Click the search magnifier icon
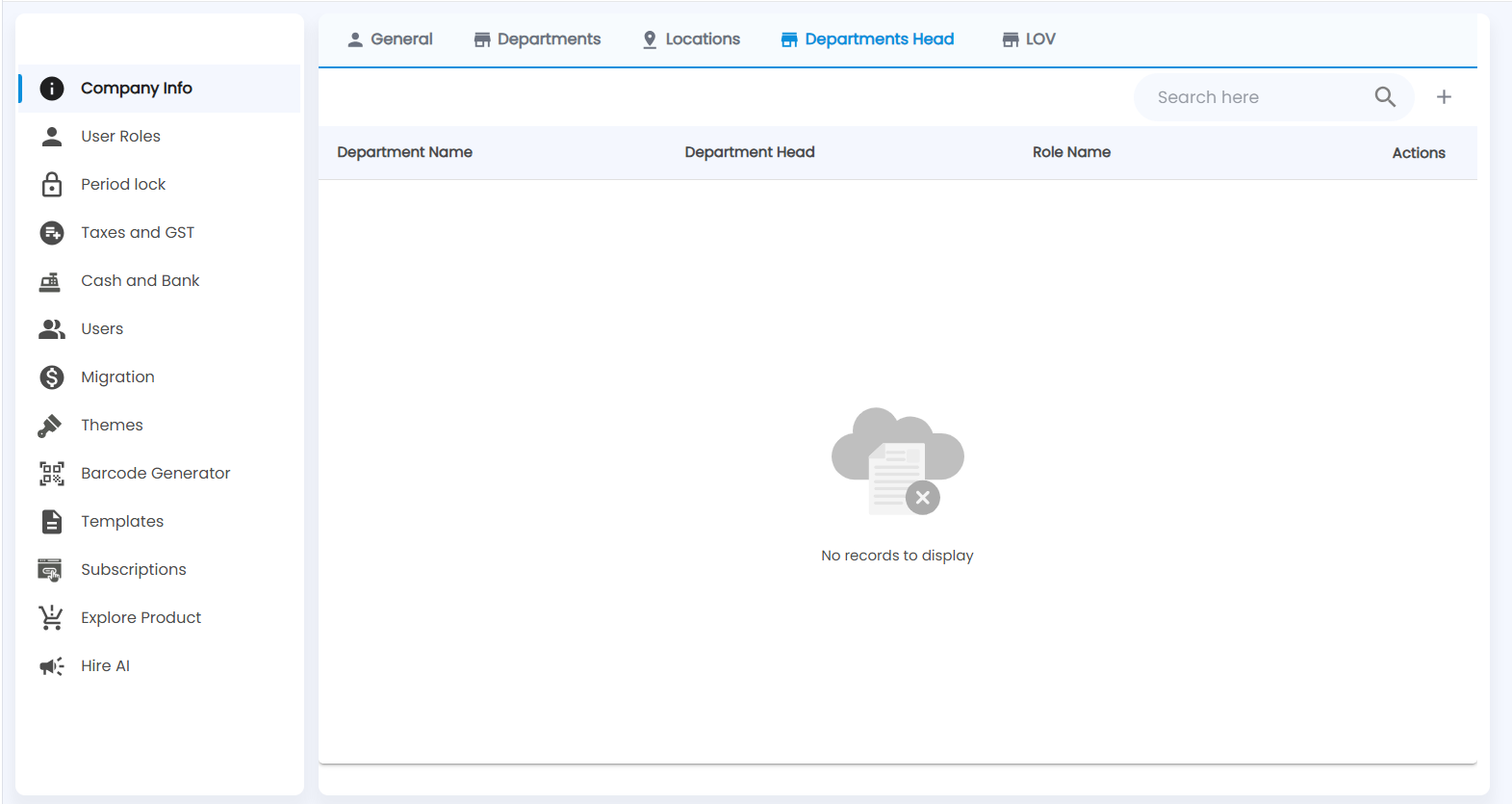Viewport: 1512px width, 804px height. click(x=1385, y=96)
